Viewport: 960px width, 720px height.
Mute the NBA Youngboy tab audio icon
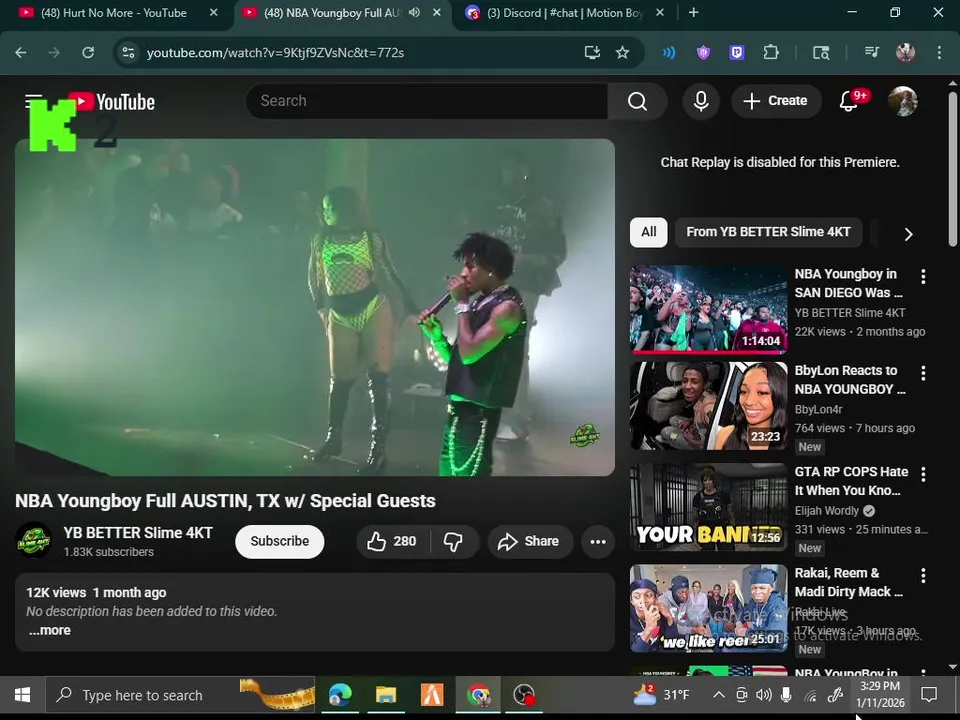point(414,13)
